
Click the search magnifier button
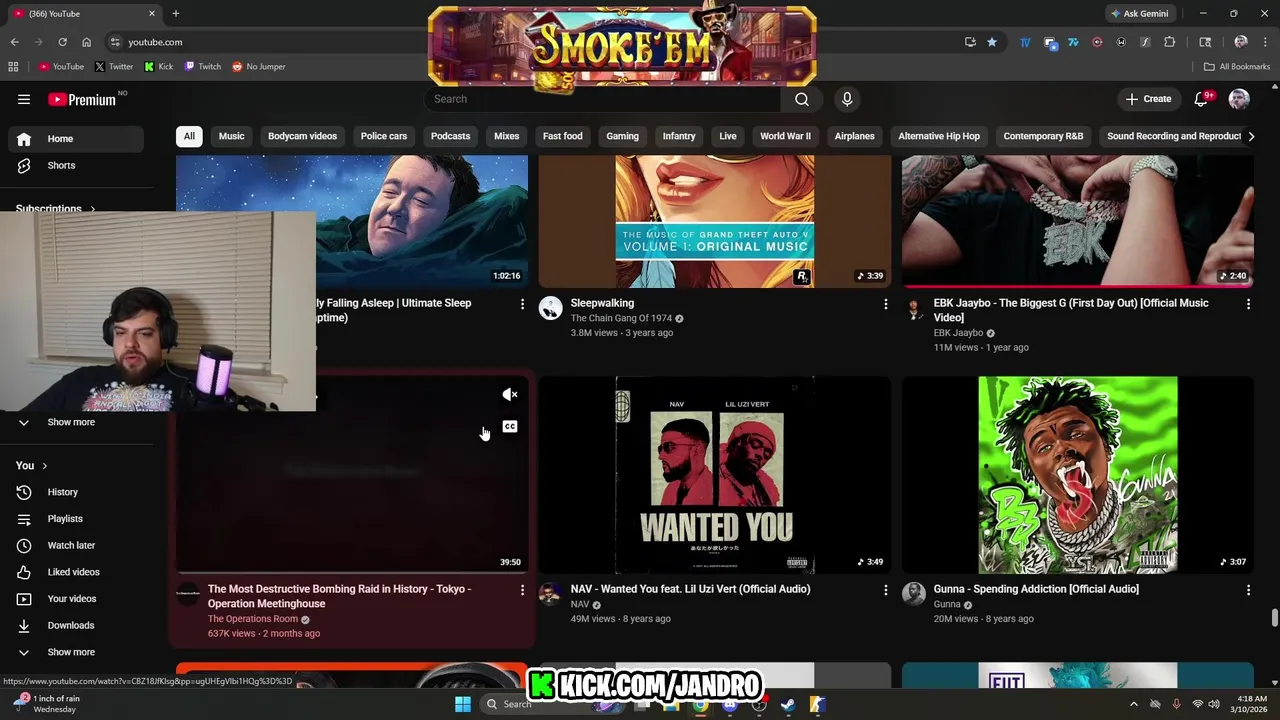802,99
